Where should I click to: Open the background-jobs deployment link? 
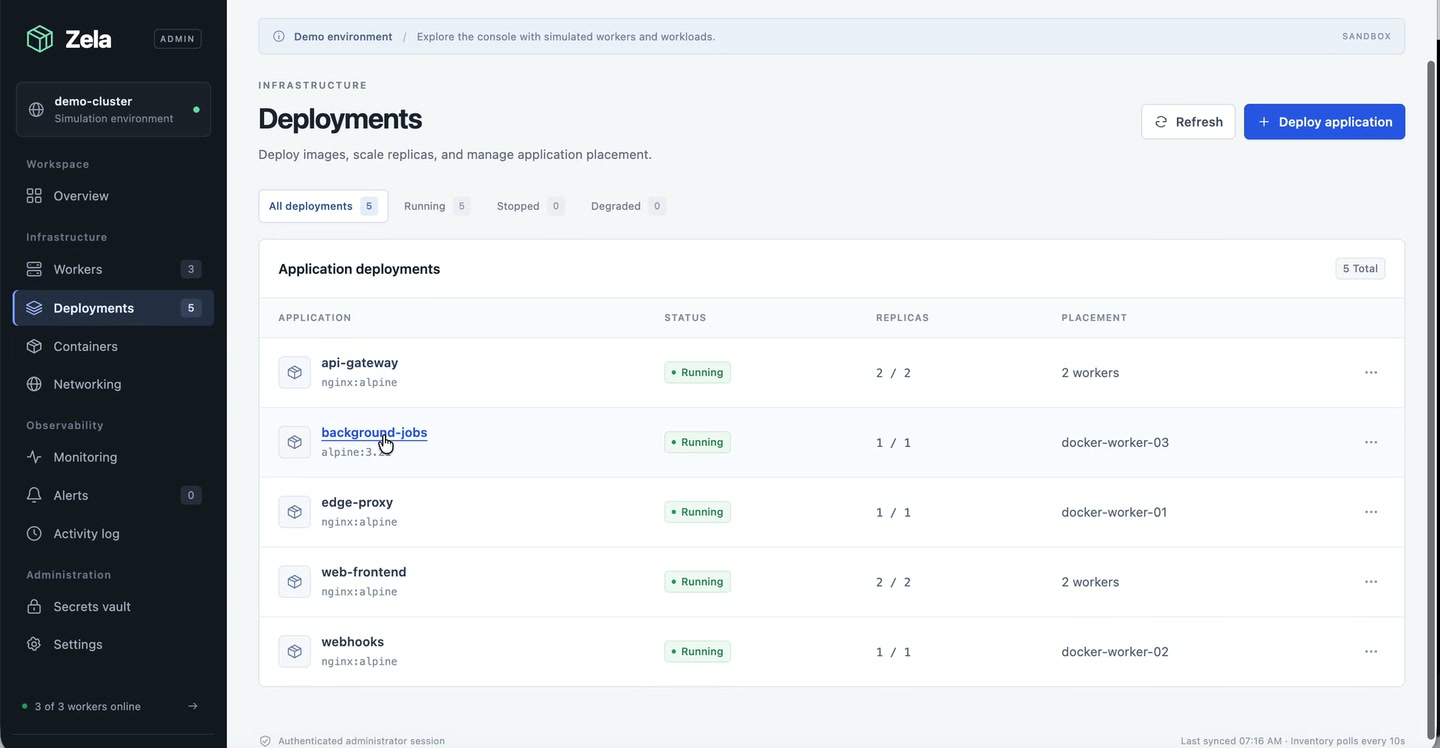[374, 433]
